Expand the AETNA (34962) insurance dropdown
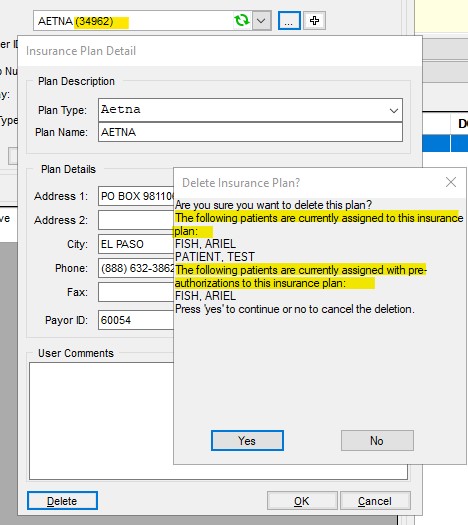This screenshot has width=468, height=525. [x=261, y=21]
